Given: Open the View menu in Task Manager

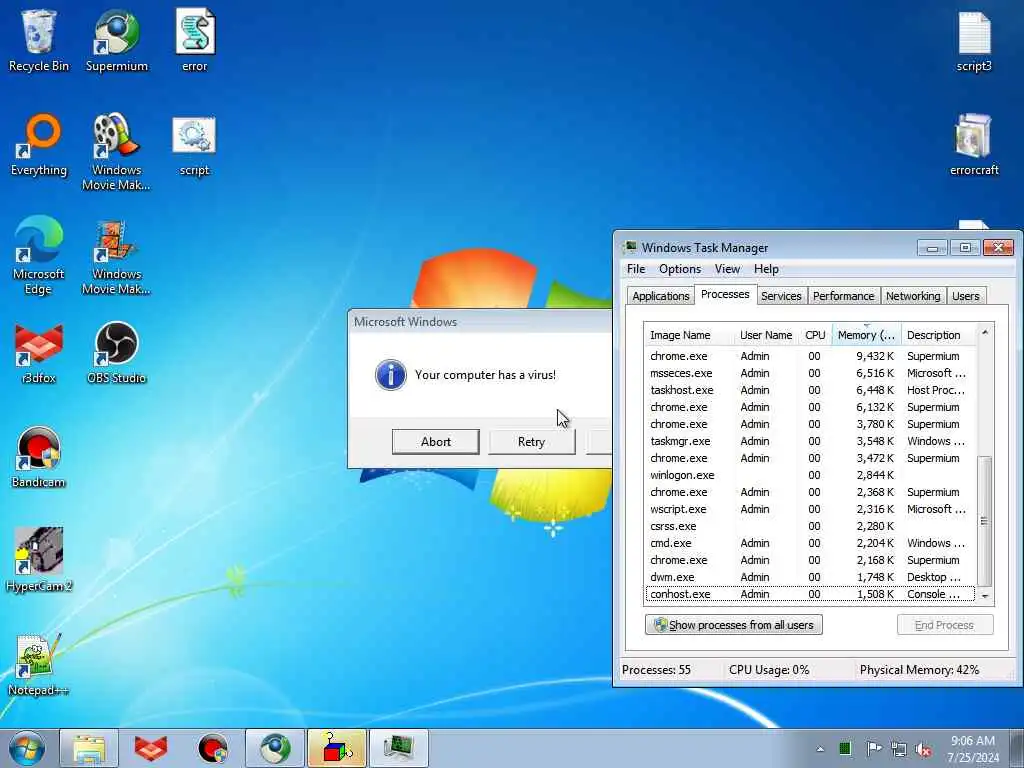Looking at the screenshot, I should coord(727,269).
